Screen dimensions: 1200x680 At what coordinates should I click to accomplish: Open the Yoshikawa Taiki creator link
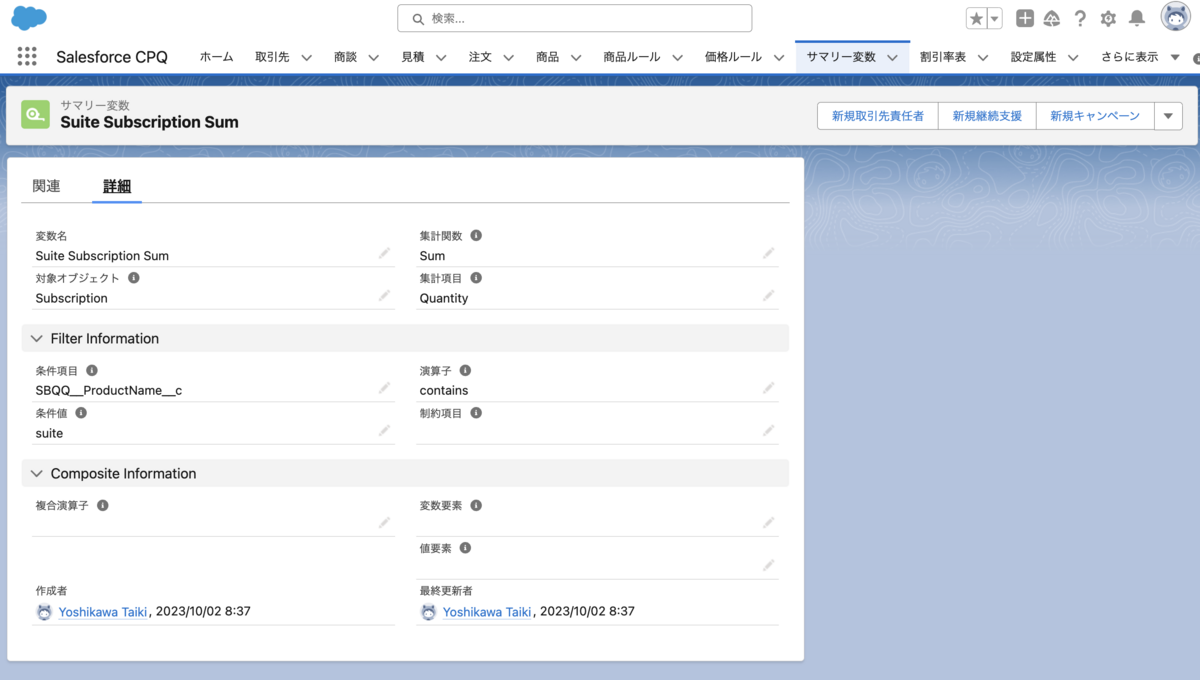coord(103,611)
